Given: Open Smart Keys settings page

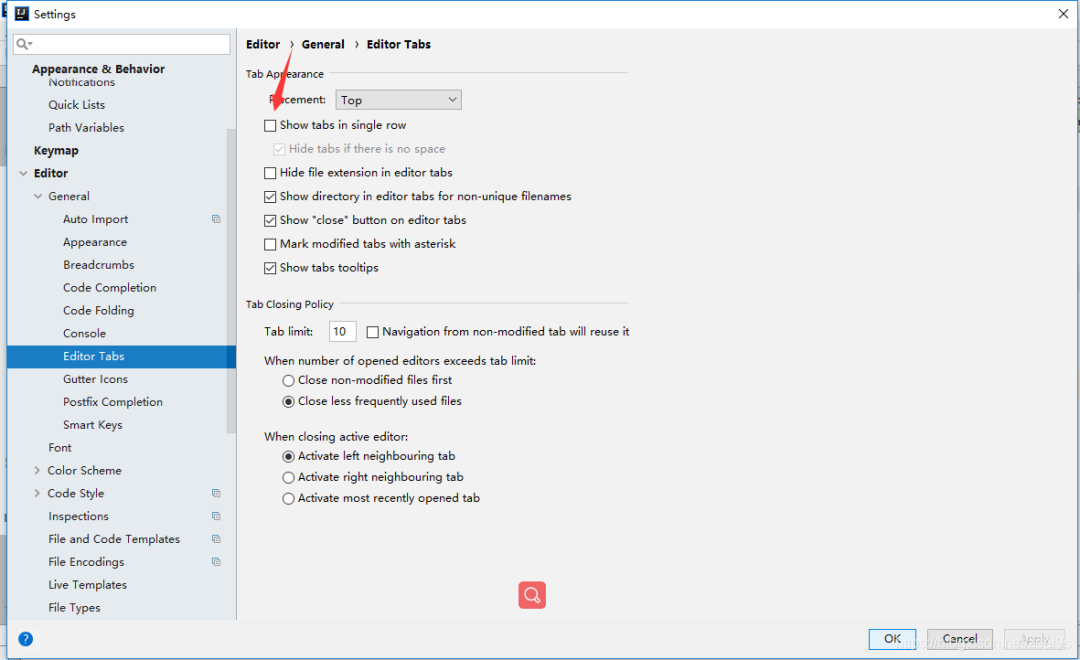Looking at the screenshot, I should (93, 425).
